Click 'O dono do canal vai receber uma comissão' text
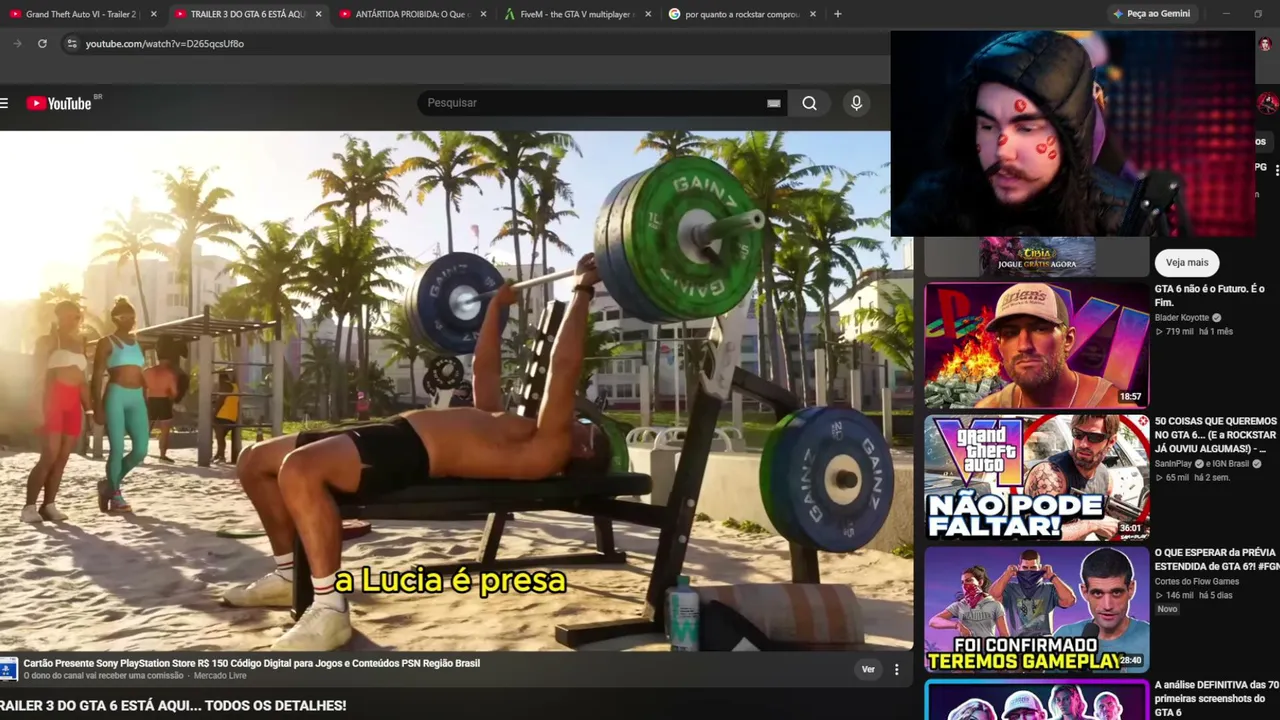 coord(104,676)
